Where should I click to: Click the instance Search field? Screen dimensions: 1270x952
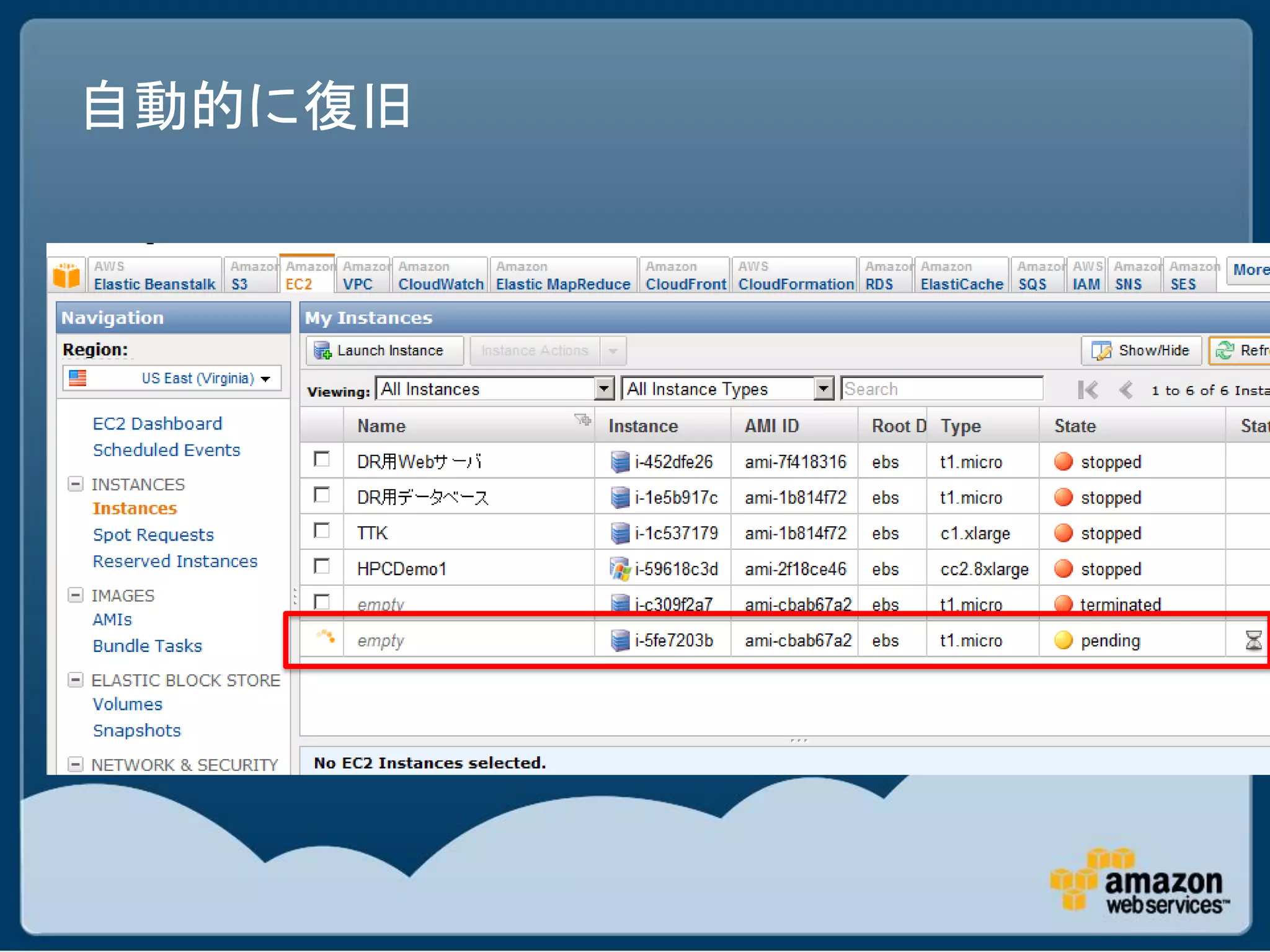tap(941, 389)
